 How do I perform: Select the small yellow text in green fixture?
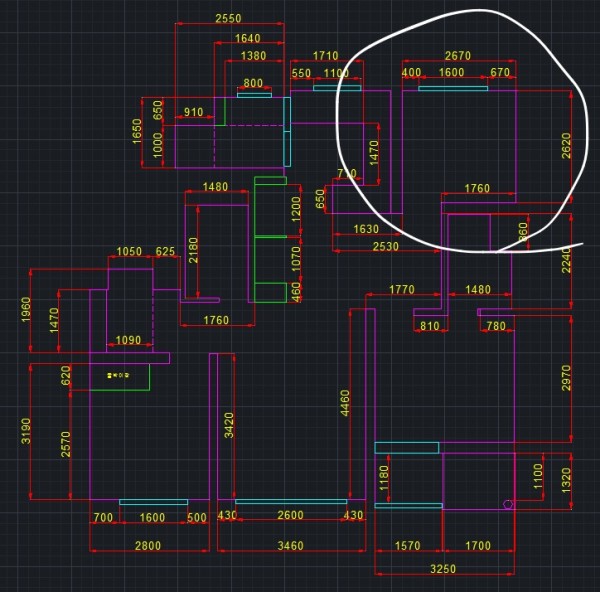click(x=118, y=375)
